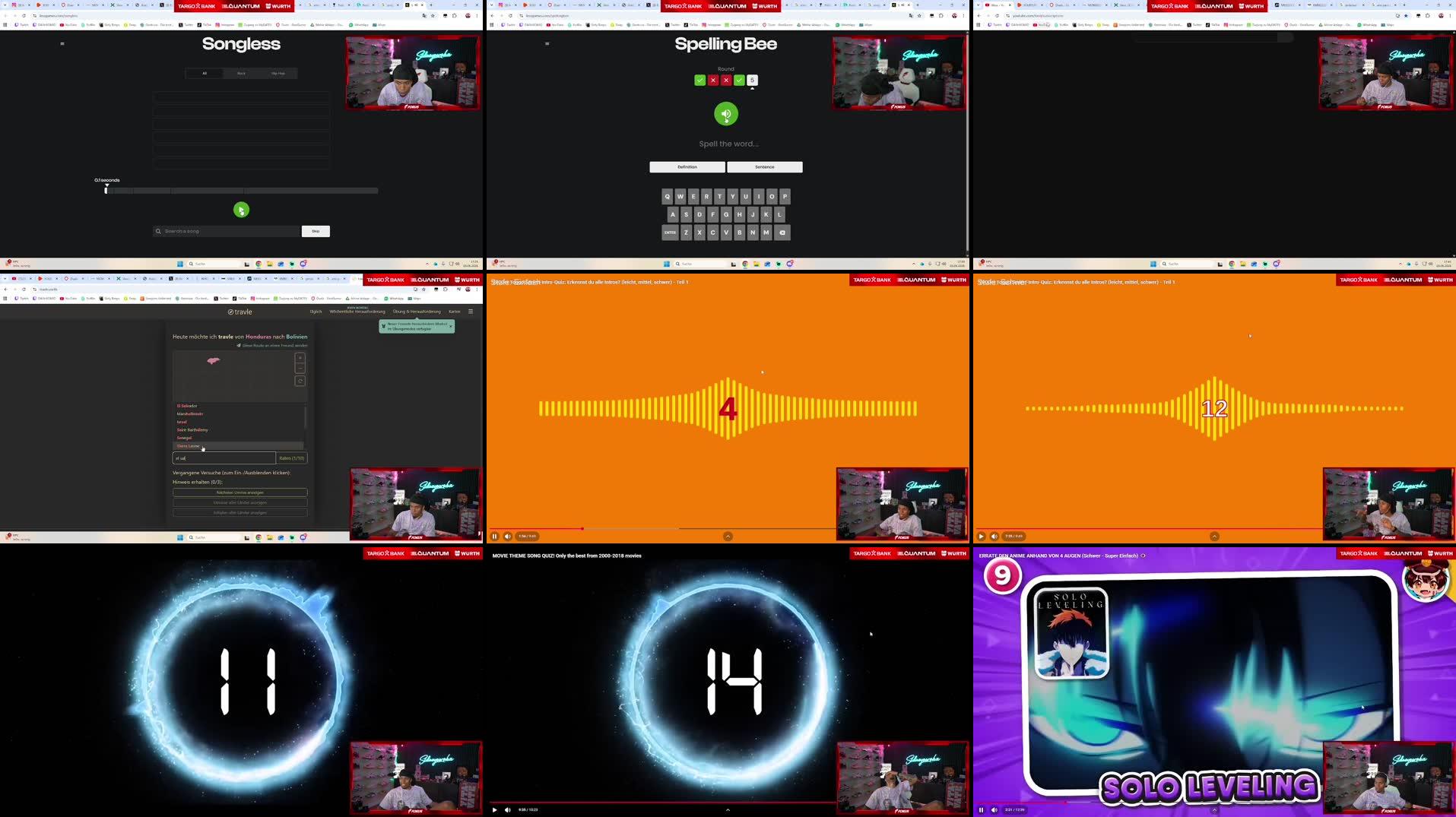The image size is (1456, 817).
Task: Play the intro quiz video showing 12
Action: [x=981, y=537]
